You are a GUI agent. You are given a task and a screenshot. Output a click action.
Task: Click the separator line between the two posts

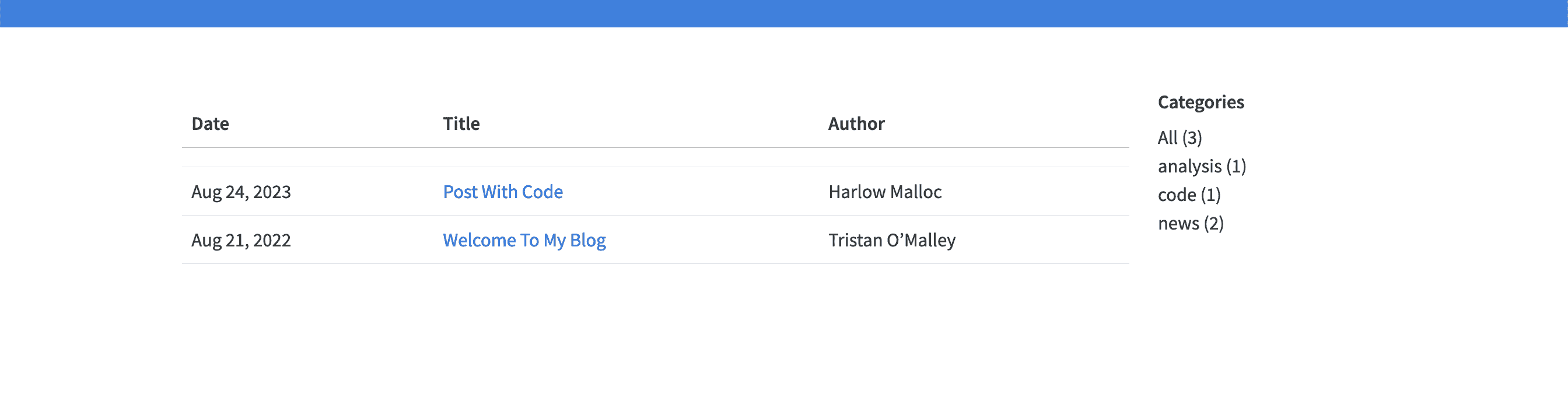tap(655, 216)
